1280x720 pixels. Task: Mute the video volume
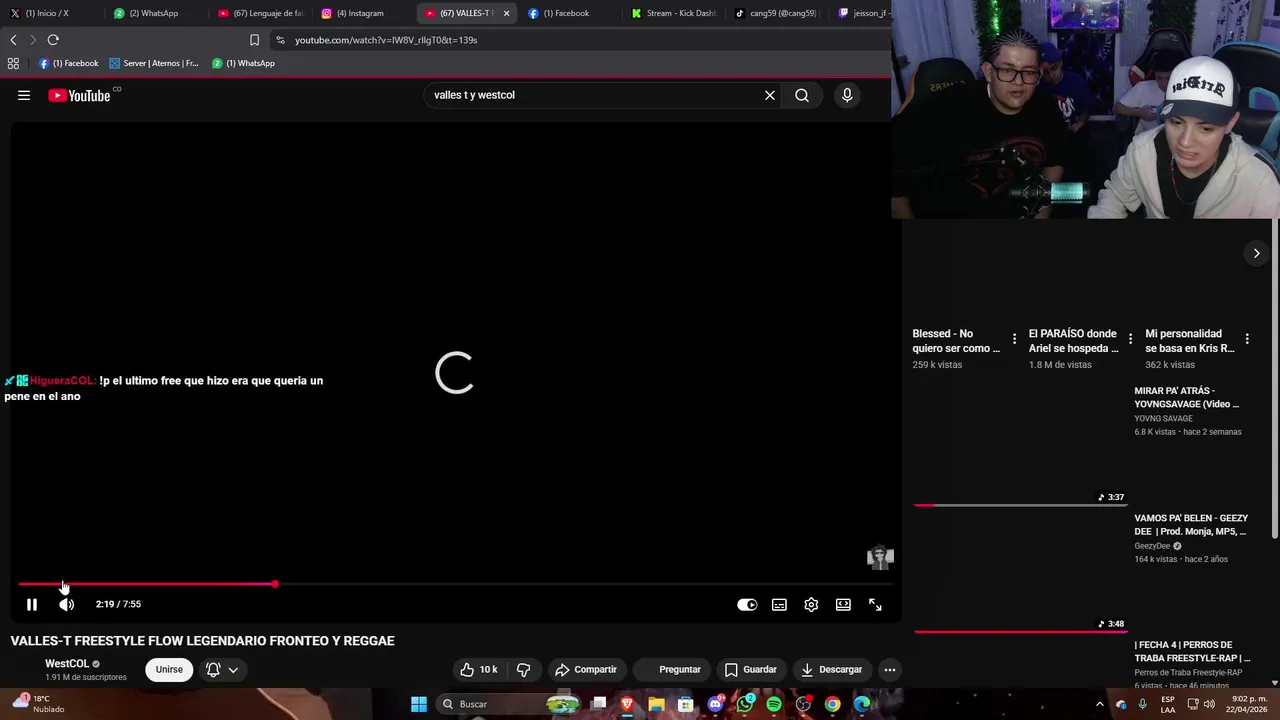(66, 604)
